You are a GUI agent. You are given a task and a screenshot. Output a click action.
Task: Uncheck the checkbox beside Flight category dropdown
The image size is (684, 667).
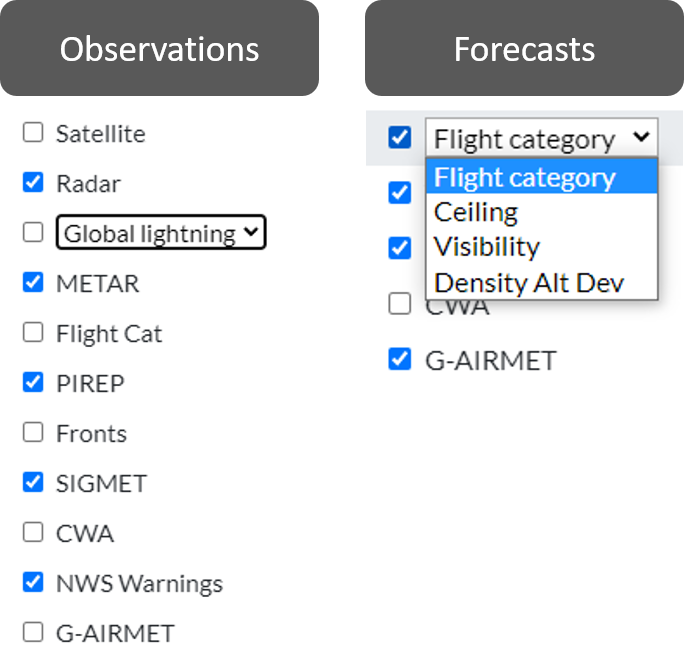[400, 138]
